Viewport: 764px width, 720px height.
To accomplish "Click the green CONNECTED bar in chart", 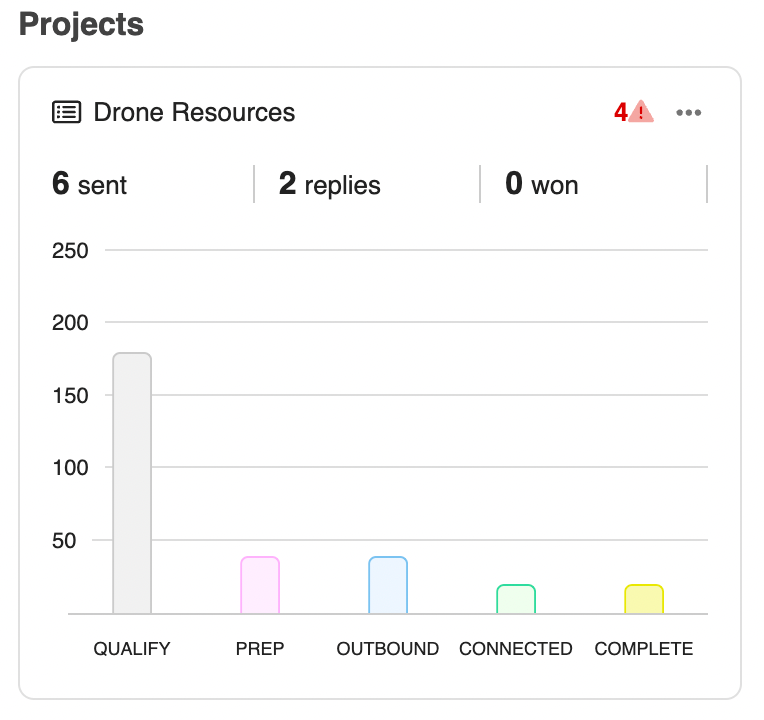I will (516, 599).
